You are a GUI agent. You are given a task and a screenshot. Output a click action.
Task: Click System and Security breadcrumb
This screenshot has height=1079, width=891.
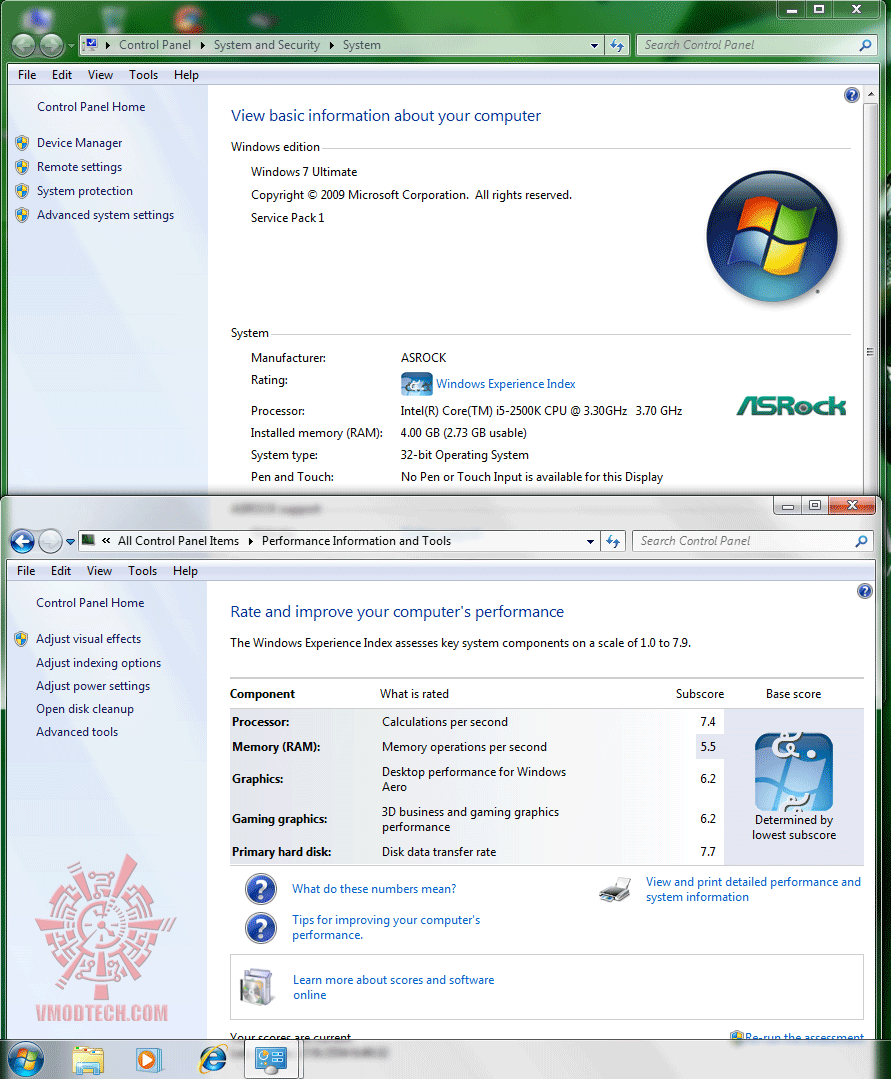pos(267,45)
